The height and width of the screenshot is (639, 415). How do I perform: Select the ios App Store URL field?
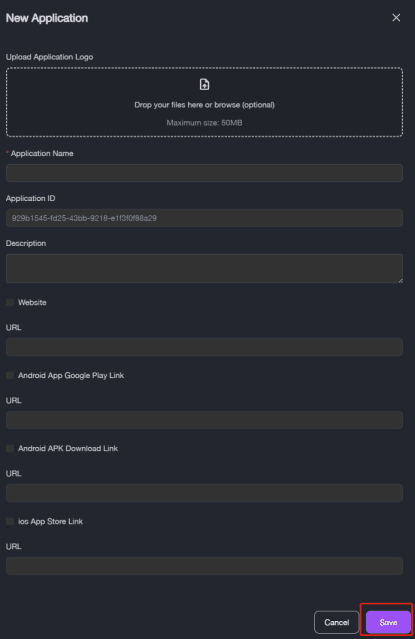pyautogui.click(x=204, y=566)
